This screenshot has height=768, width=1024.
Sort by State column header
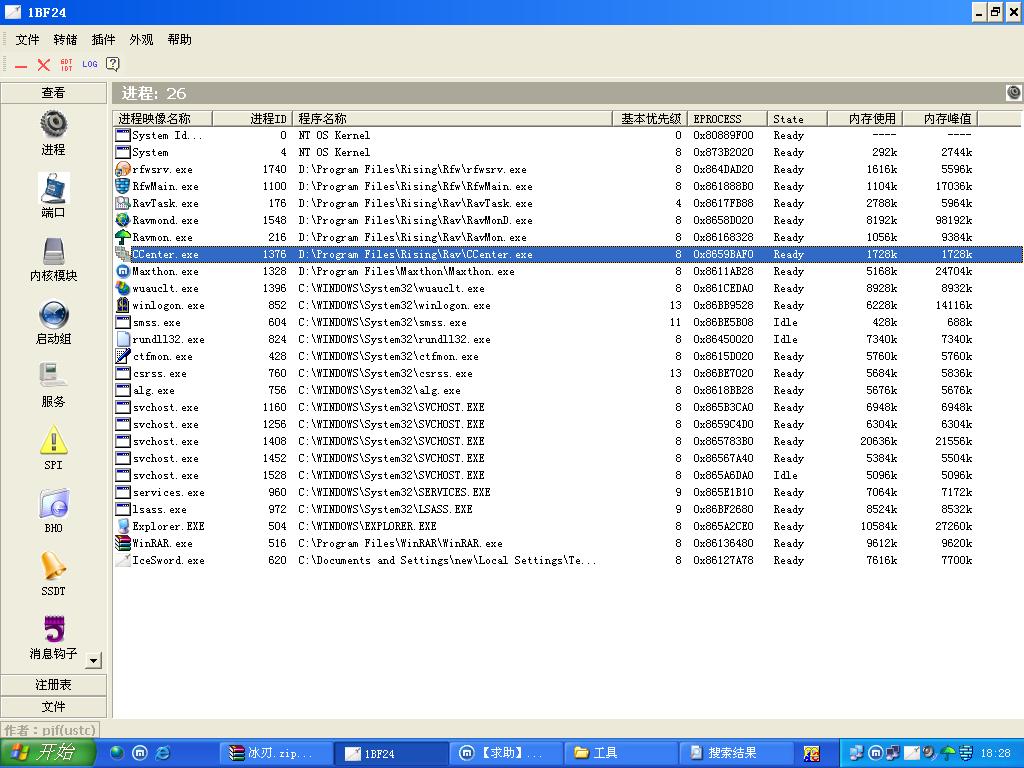pos(797,118)
